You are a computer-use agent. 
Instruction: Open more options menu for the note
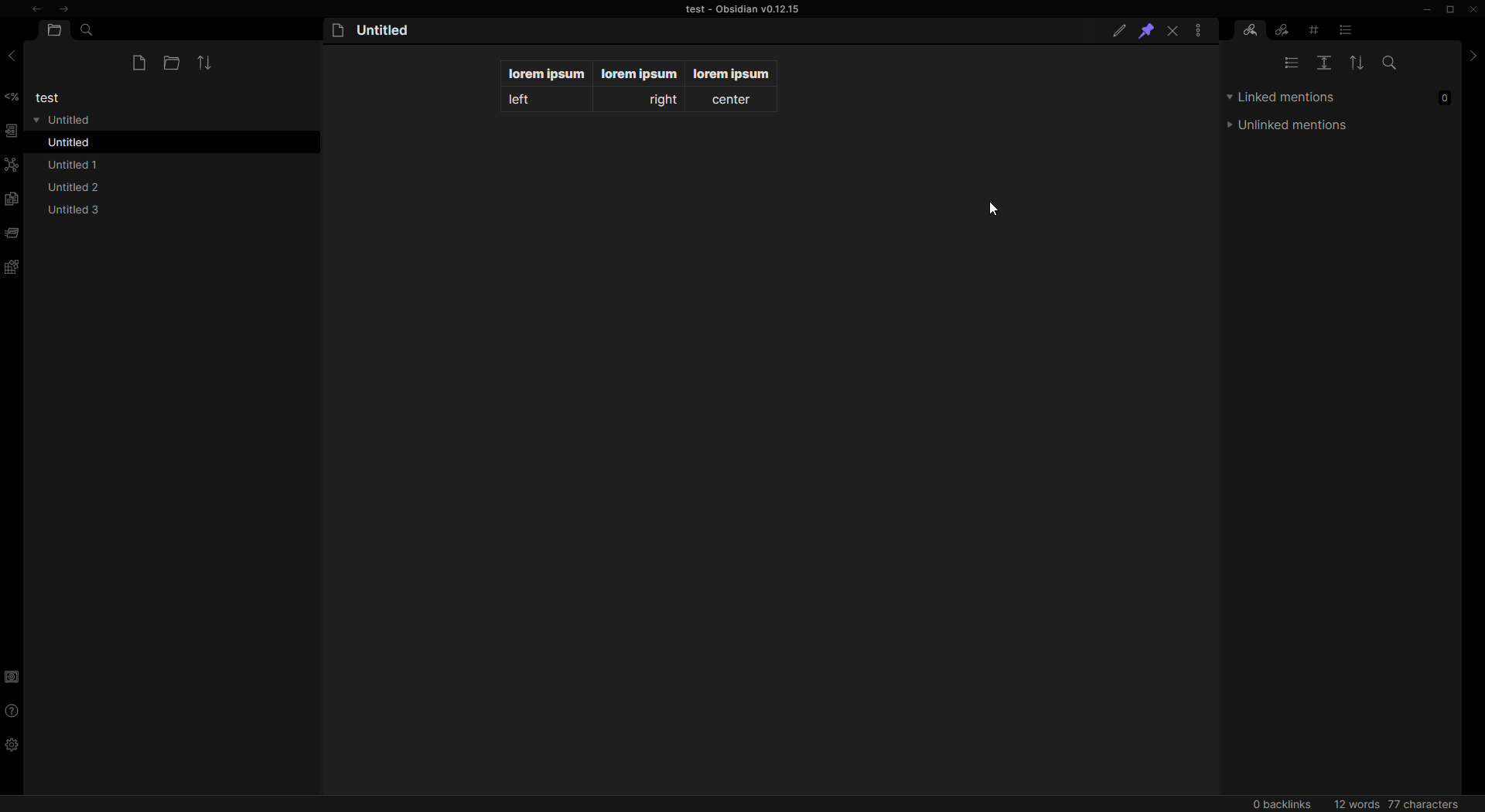click(x=1199, y=31)
